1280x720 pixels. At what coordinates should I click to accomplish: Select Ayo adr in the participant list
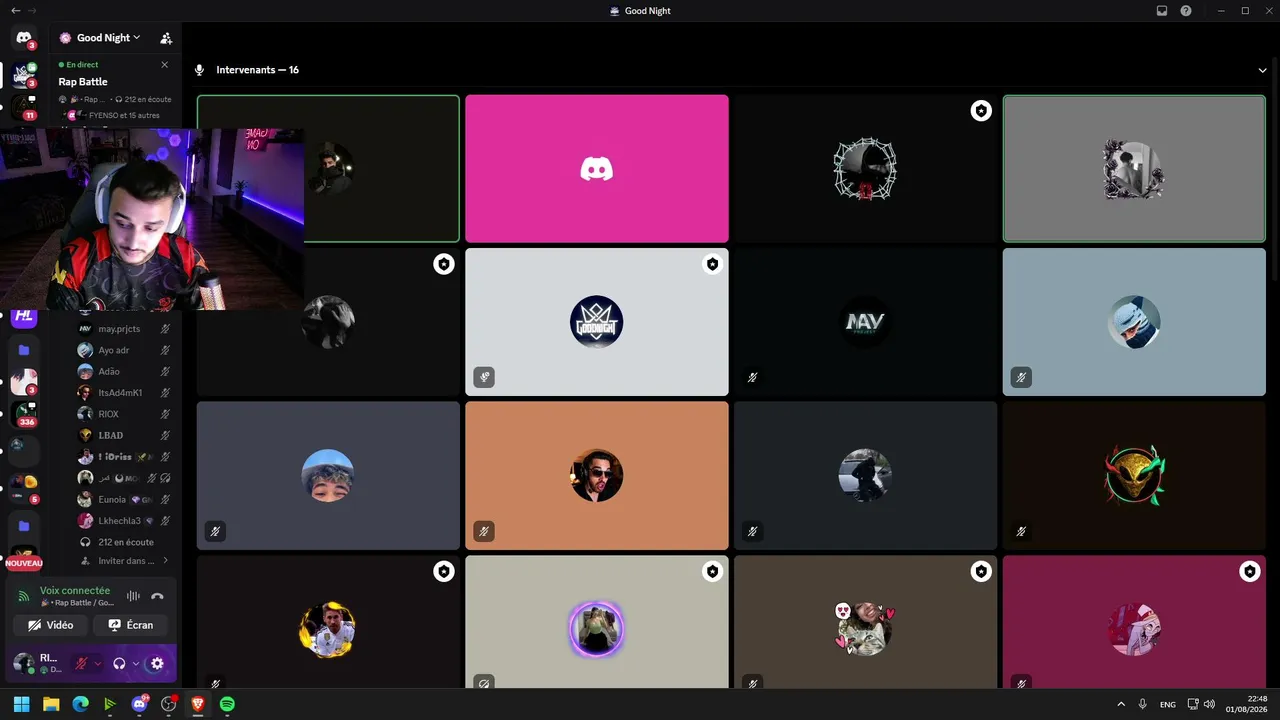pyautogui.click(x=124, y=350)
